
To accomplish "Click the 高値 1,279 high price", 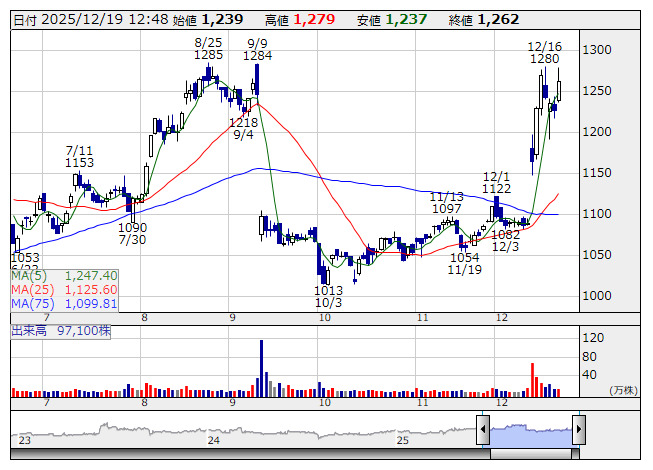I will 300,20.
